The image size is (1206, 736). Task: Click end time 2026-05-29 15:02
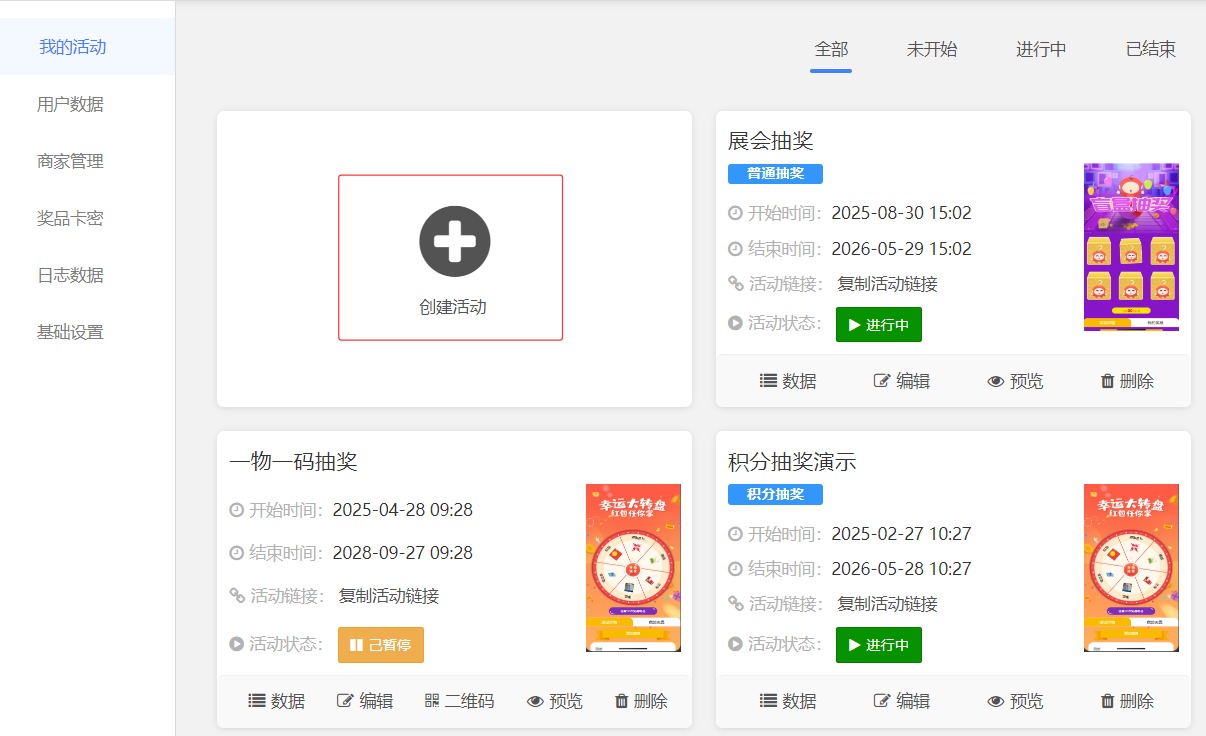point(901,249)
